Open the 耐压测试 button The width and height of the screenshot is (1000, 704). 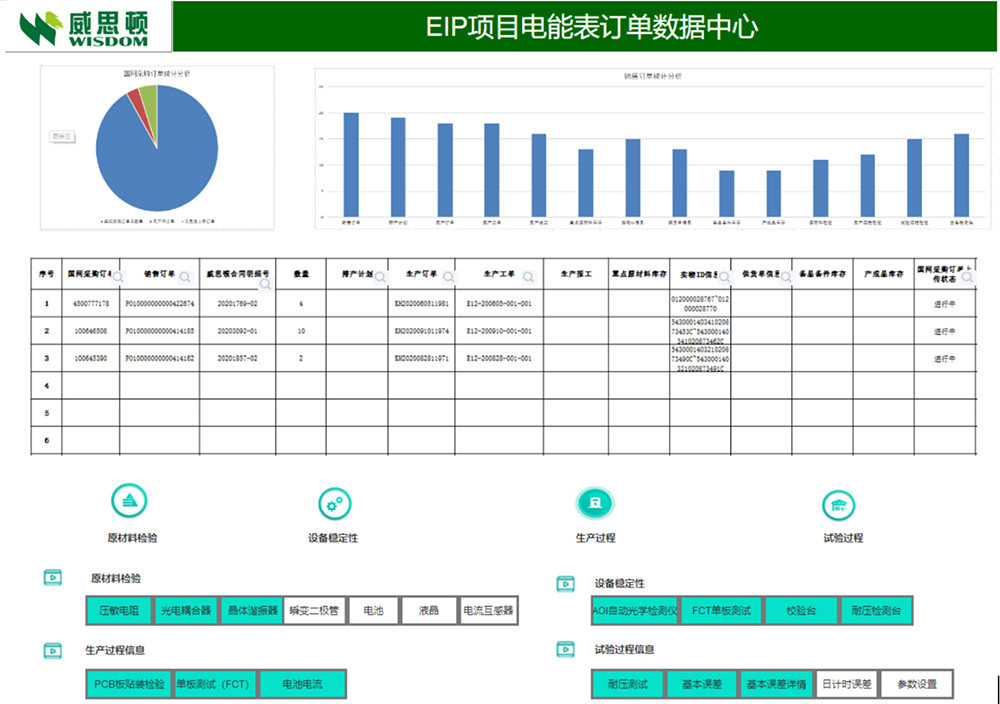pyautogui.click(x=628, y=684)
